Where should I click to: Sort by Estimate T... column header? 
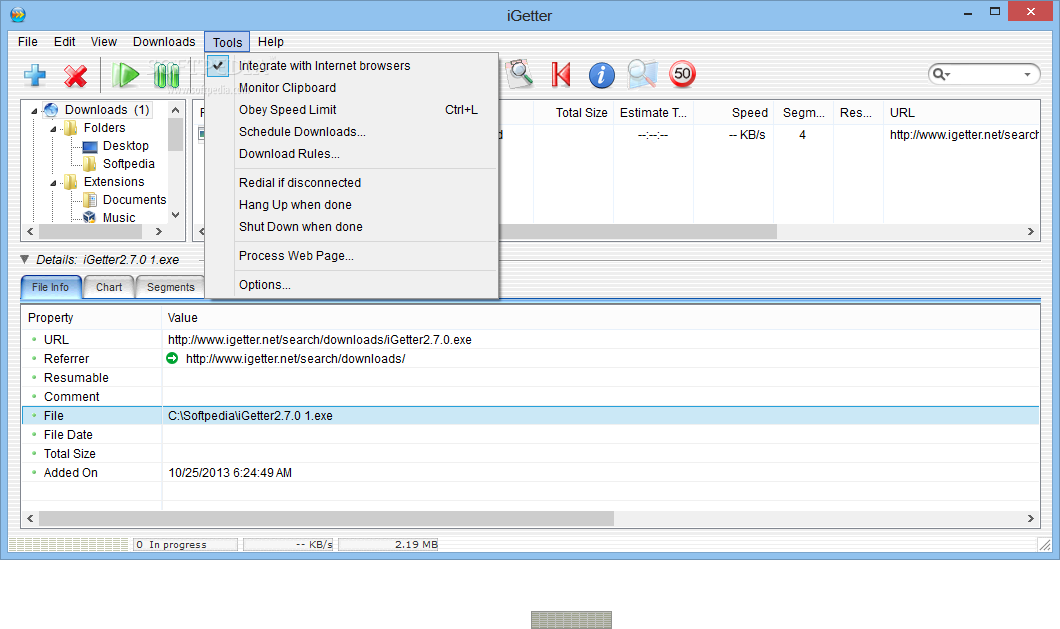pos(653,113)
